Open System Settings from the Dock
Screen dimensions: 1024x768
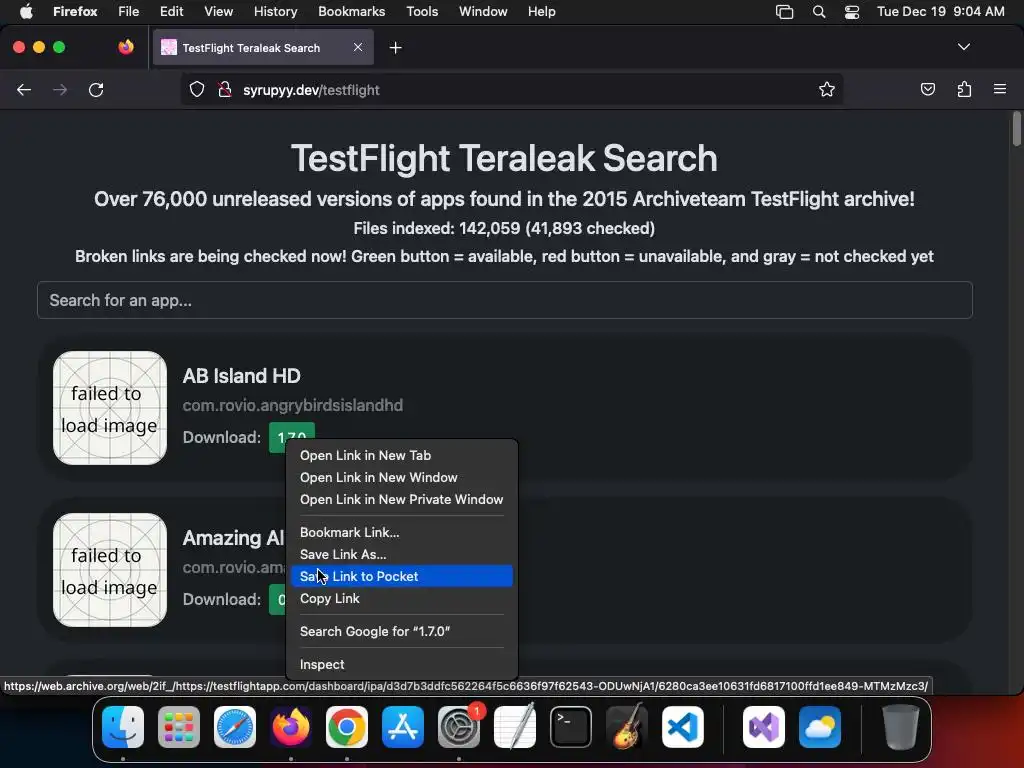click(x=458, y=727)
